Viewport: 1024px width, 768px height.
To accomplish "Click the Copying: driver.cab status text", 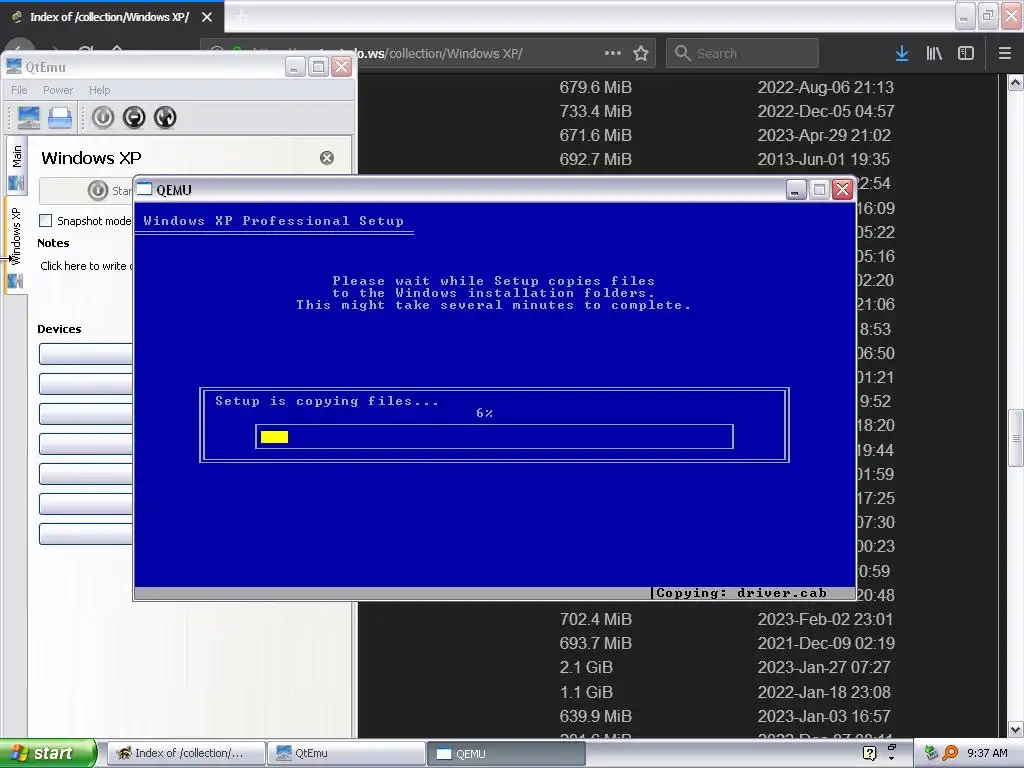I will coord(741,593).
